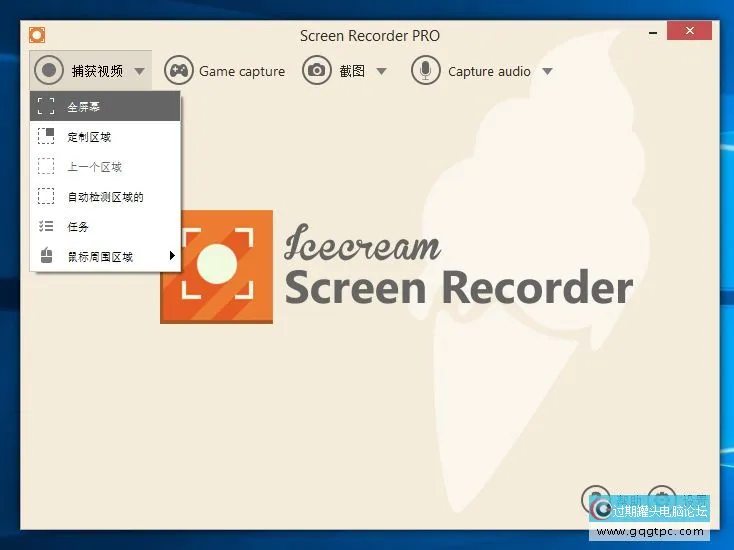The width and height of the screenshot is (734, 550).
Task: Click the camera icon for 截图
Action: (317, 71)
